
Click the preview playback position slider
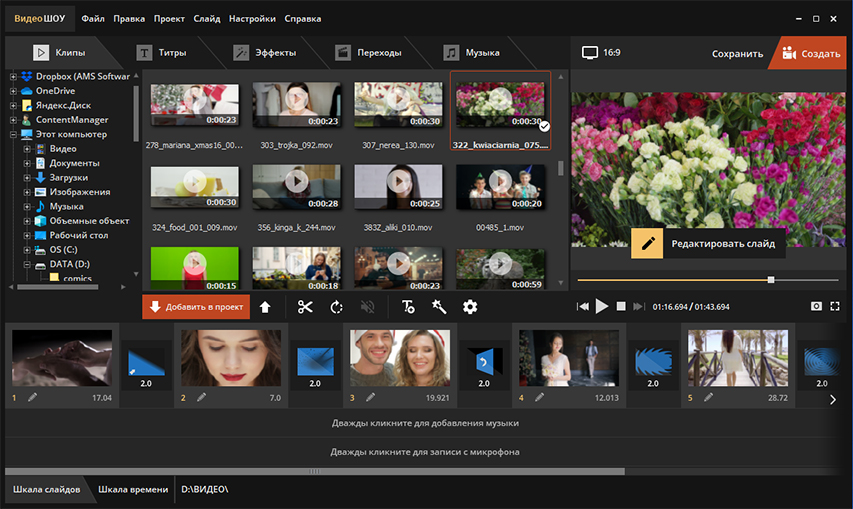pyautogui.click(x=771, y=280)
